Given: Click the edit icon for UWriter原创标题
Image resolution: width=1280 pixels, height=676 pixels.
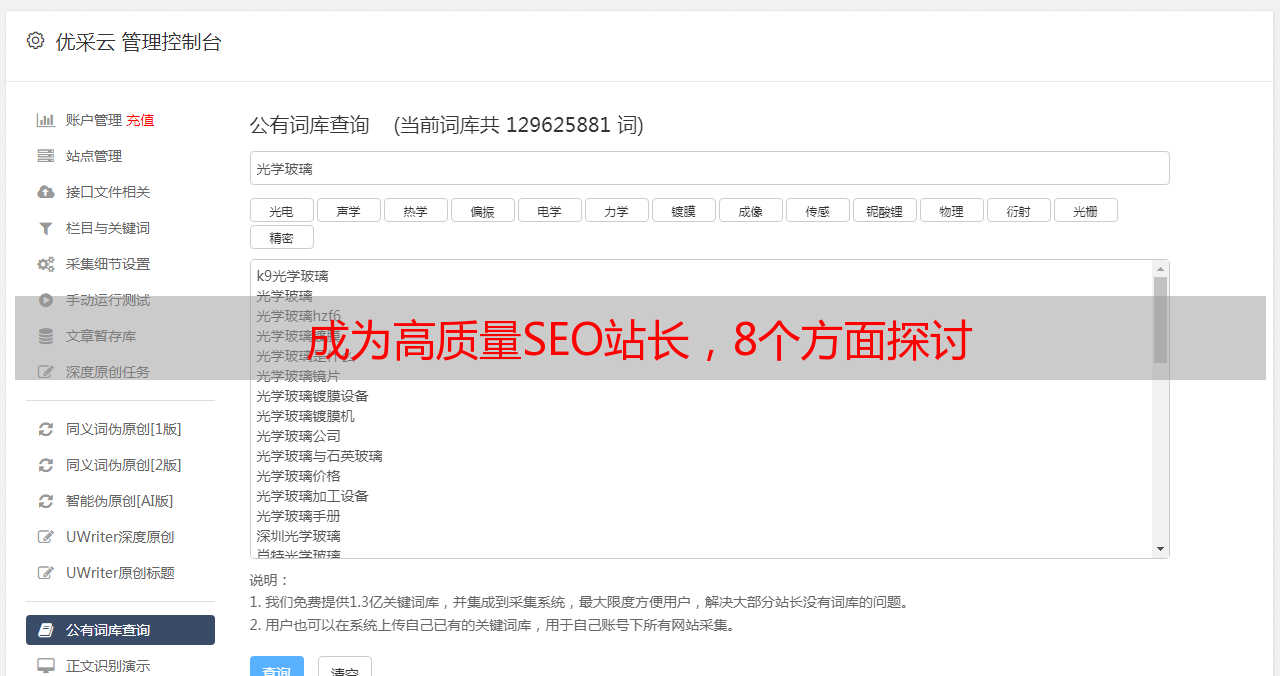Looking at the screenshot, I should coord(46,573).
